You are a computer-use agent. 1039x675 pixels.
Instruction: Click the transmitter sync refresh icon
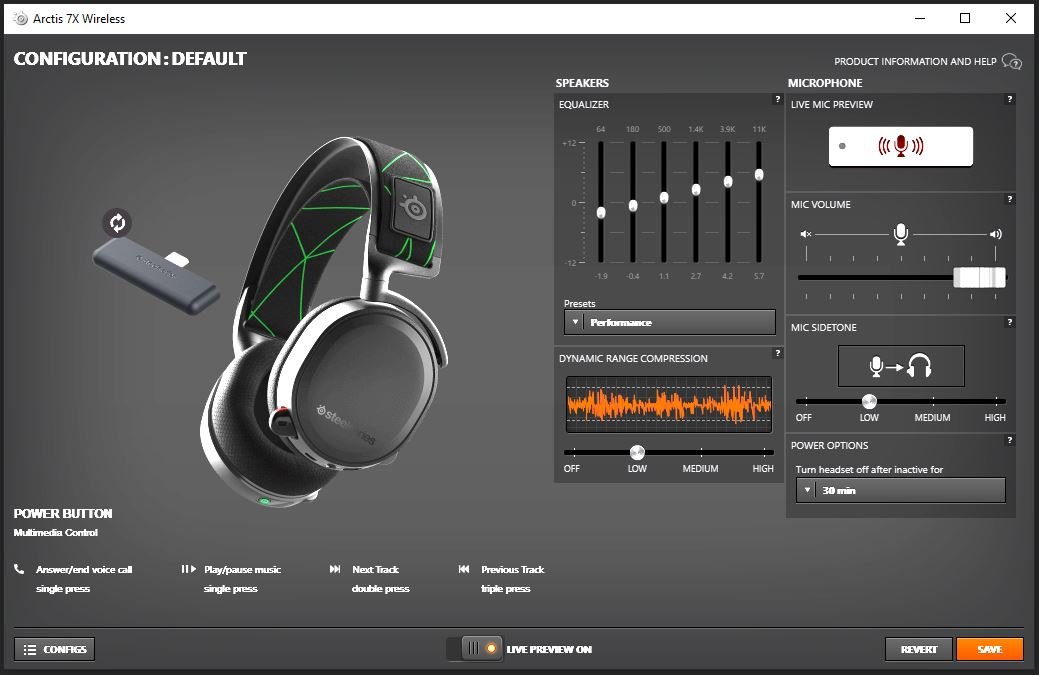117,223
